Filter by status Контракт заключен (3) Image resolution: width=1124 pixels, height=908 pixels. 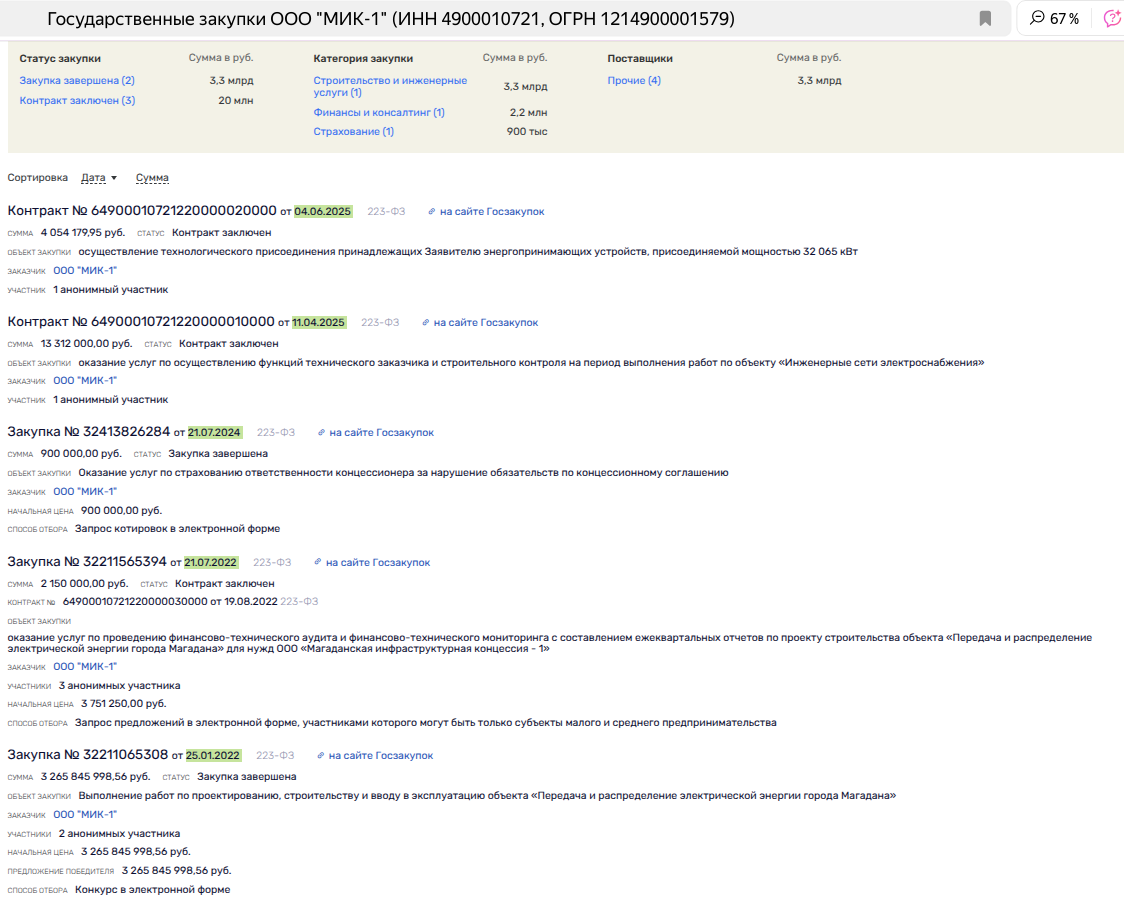pyautogui.click(x=77, y=100)
